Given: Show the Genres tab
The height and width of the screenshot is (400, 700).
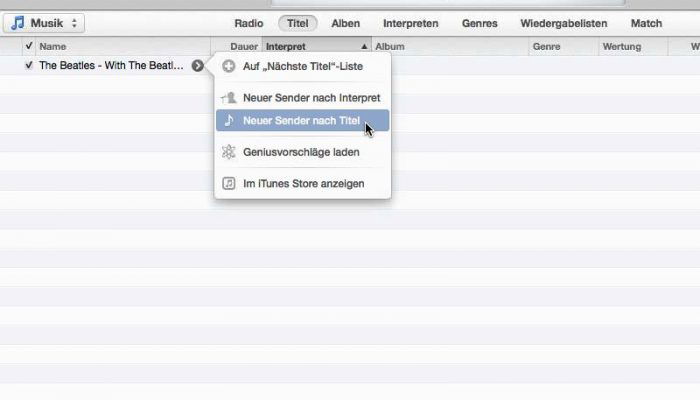Looking at the screenshot, I should pos(479,23).
